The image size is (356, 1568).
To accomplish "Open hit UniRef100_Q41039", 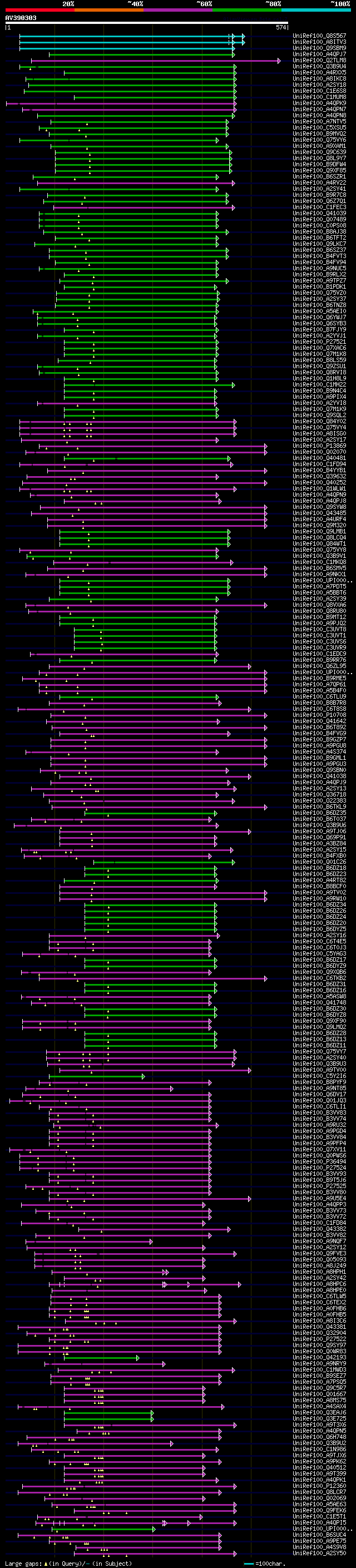I will [x=319, y=214].
